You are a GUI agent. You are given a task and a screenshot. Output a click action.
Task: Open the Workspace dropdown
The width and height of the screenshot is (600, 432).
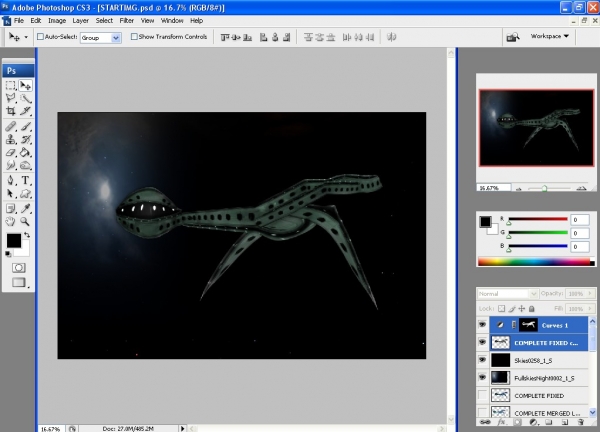[549, 36]
